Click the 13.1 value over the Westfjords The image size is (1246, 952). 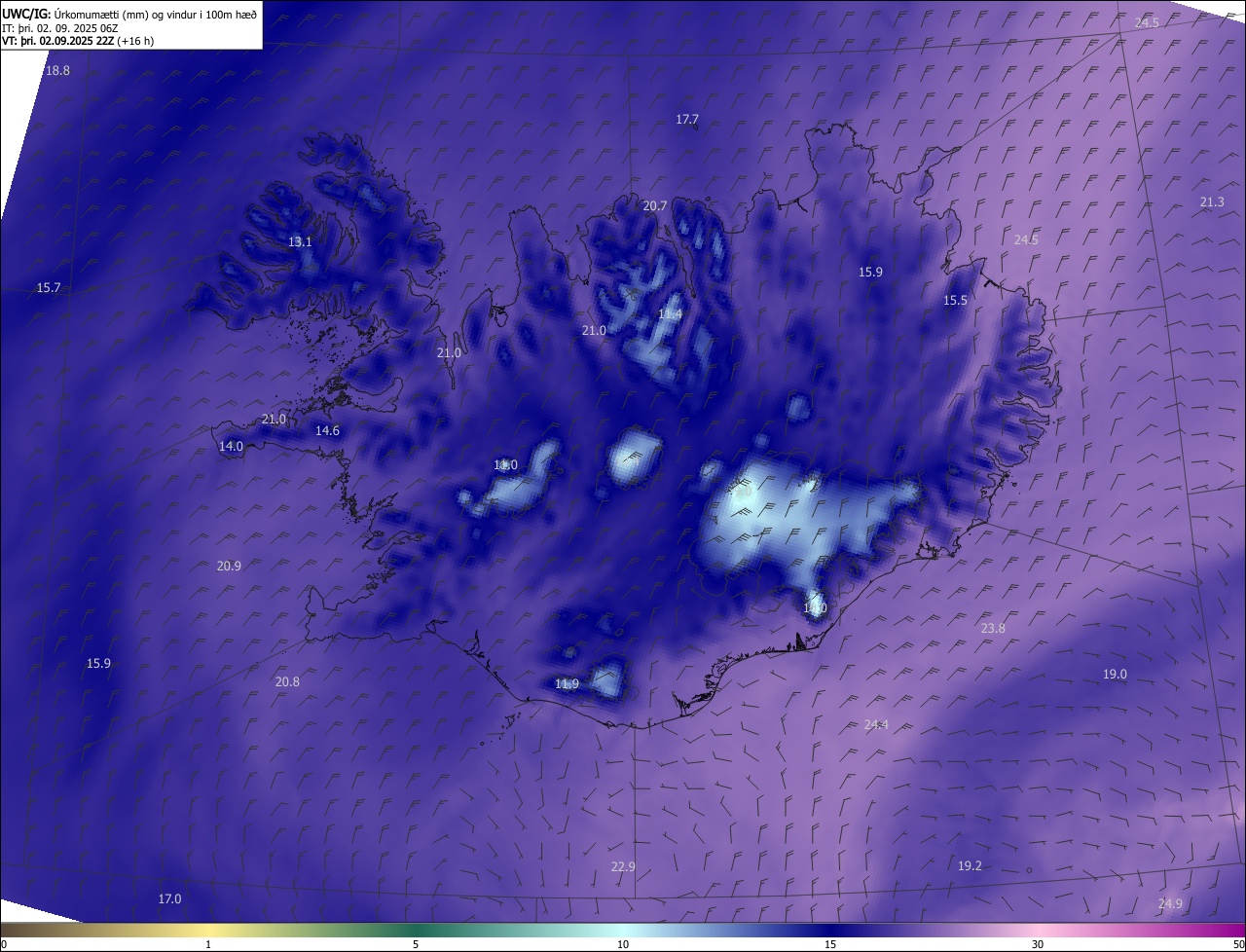click(x=300, y=241)
